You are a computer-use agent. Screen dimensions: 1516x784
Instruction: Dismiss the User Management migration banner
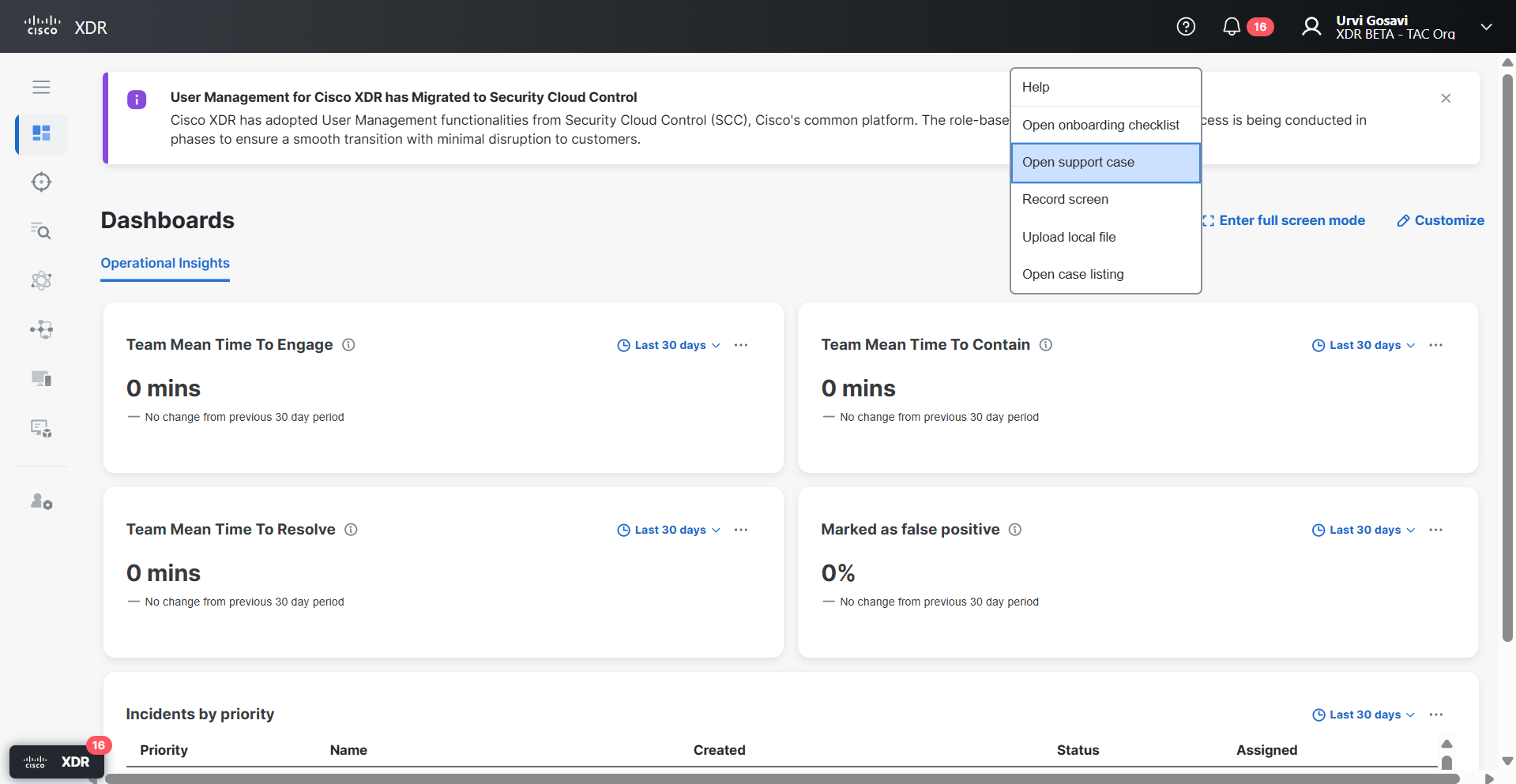coord(1446,98)
